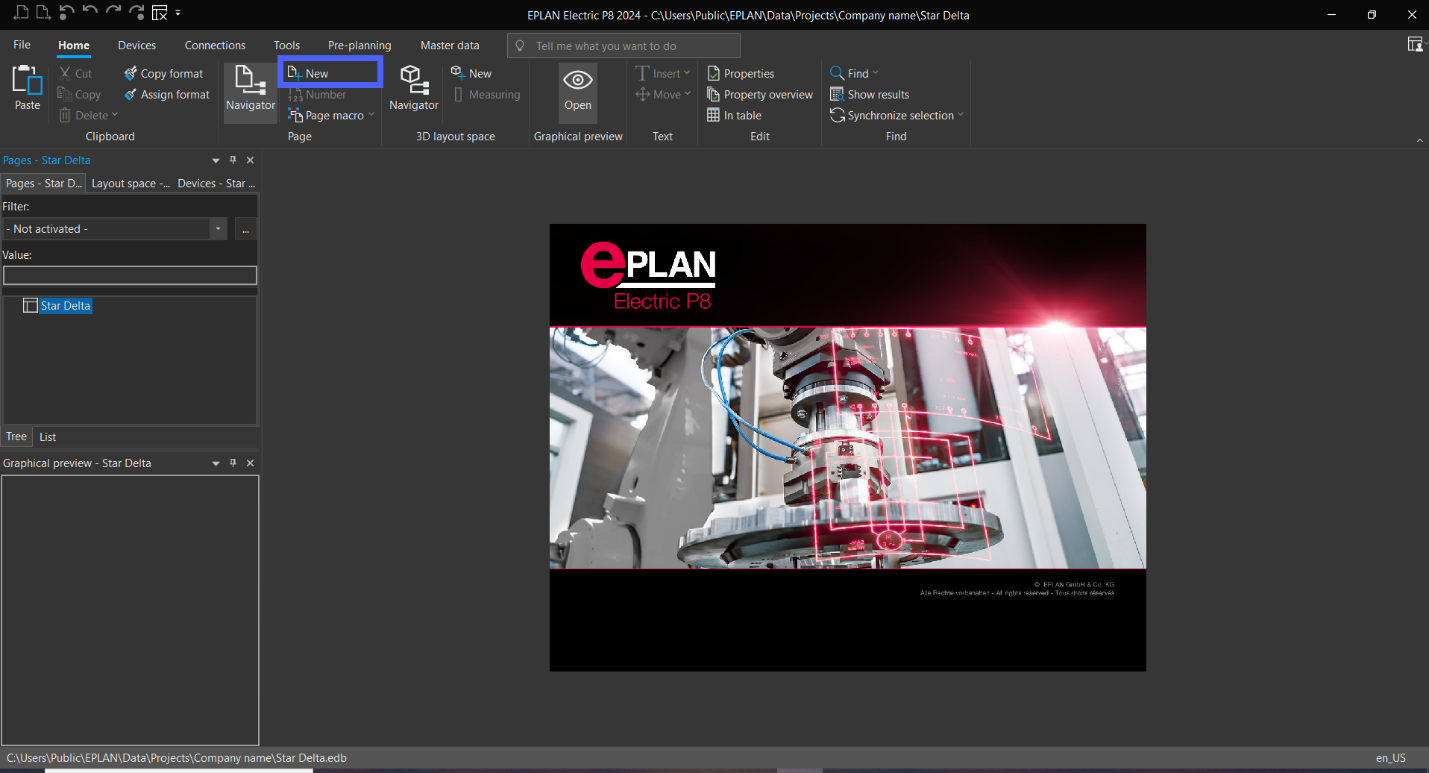Expand the Delete dropdown arrow
The width and height of the screenshot is (1429, 773).
[115, 115]
